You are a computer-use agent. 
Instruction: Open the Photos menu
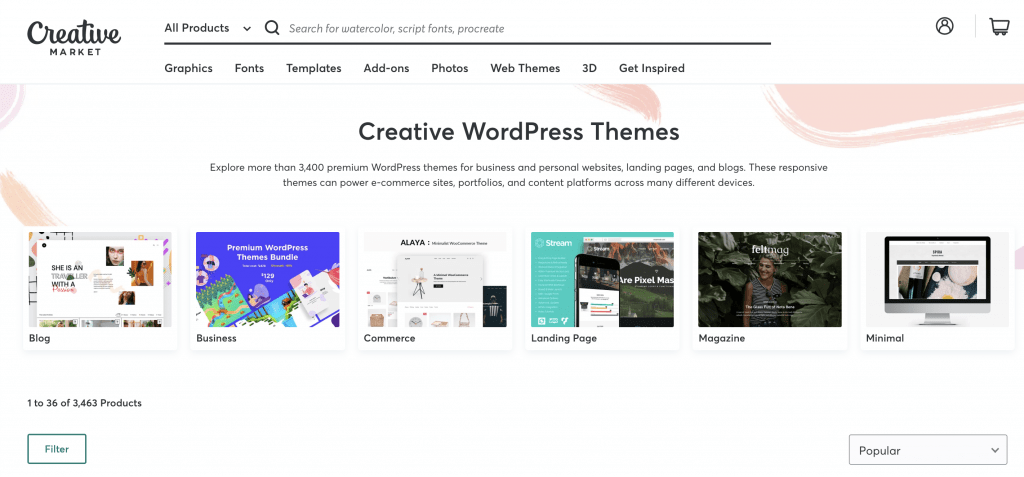pos(449,68)
